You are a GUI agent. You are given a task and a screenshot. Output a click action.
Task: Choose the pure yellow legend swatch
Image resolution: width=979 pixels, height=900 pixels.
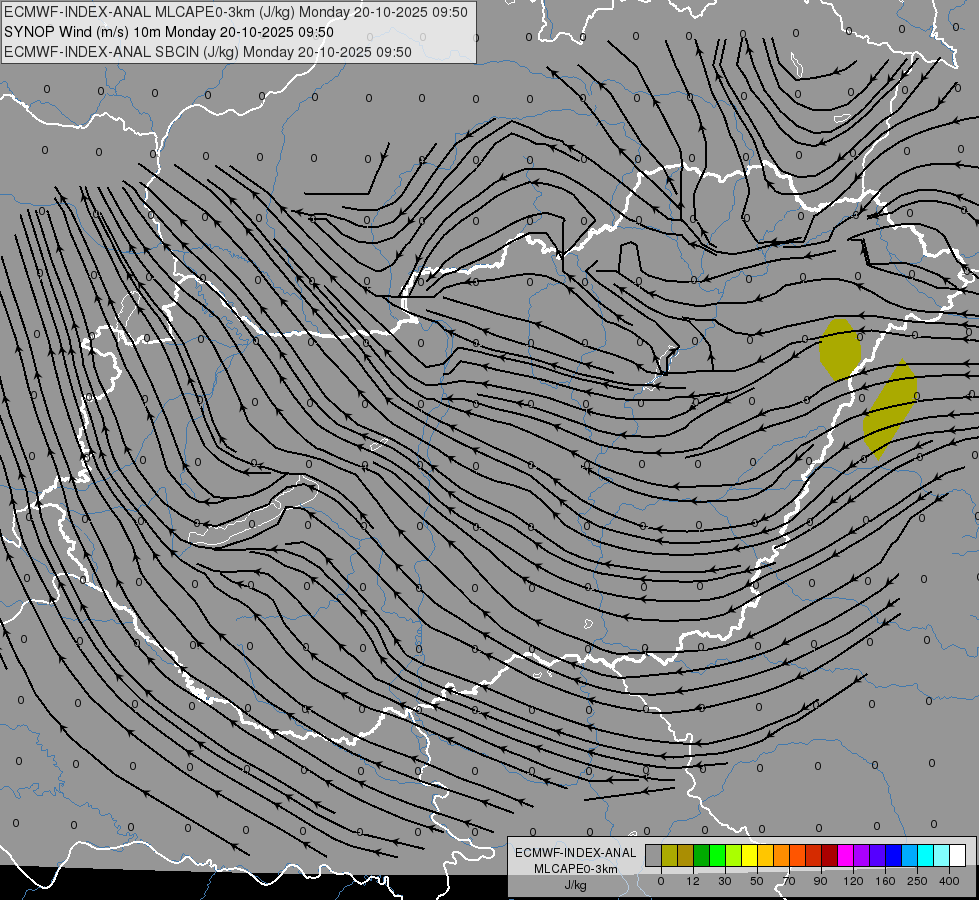(x=750, y=855)
